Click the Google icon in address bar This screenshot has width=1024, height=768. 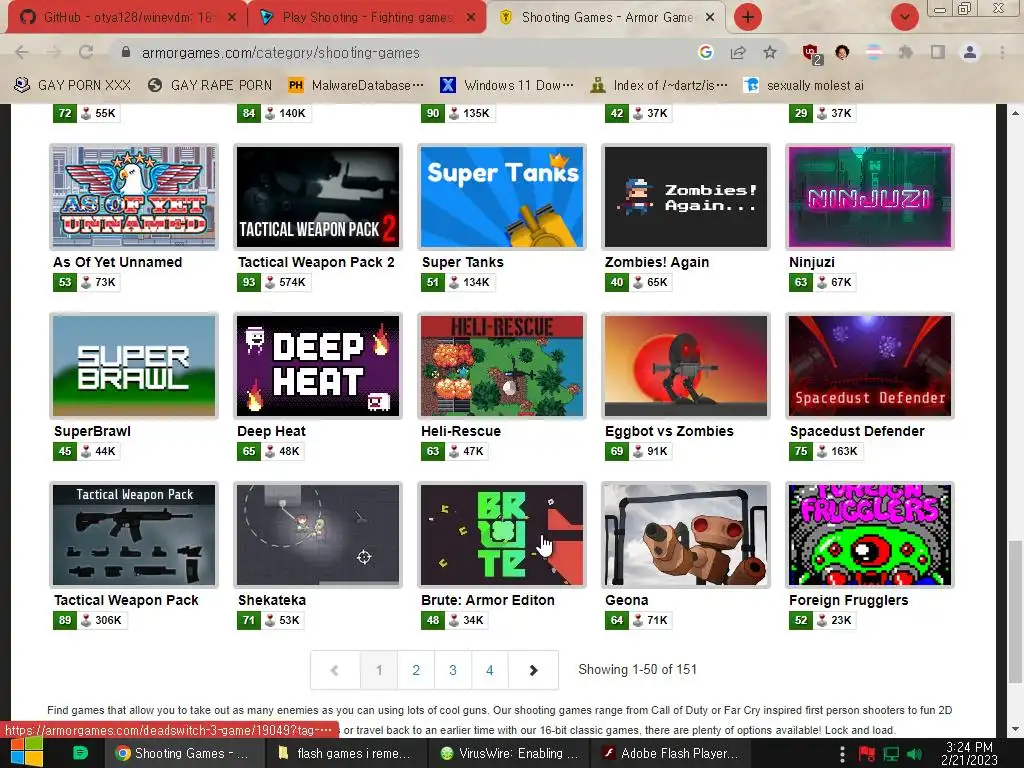(705, 52)
